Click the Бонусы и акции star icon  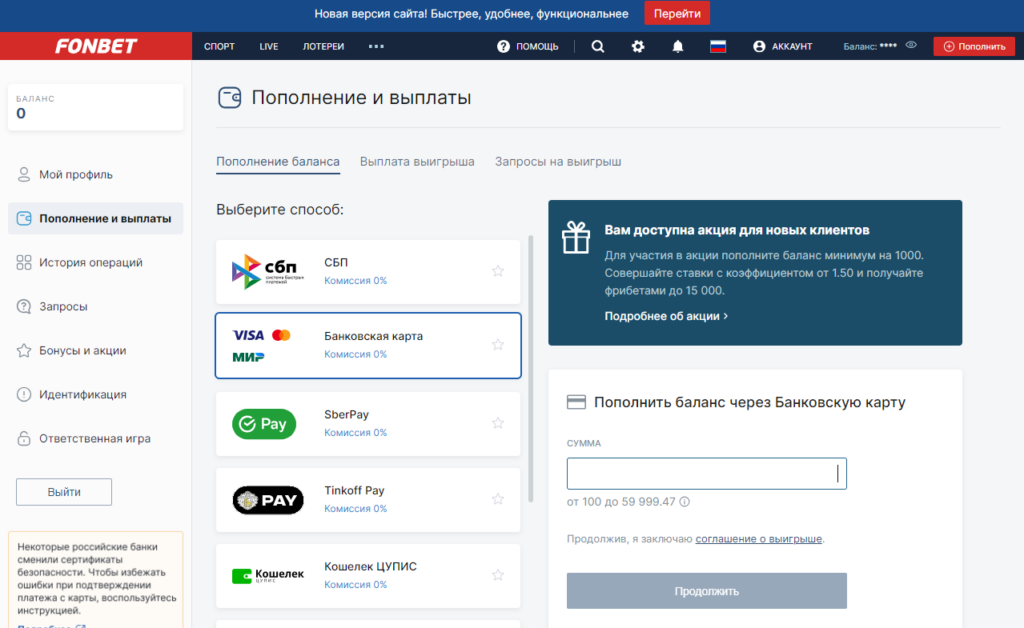click(24, 351)
